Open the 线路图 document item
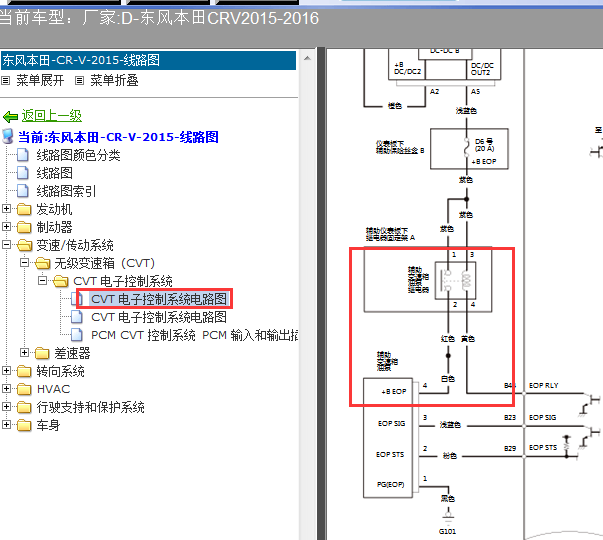This screenshot has height=540, width=603. pyautogui.click(x=55, y=173)
